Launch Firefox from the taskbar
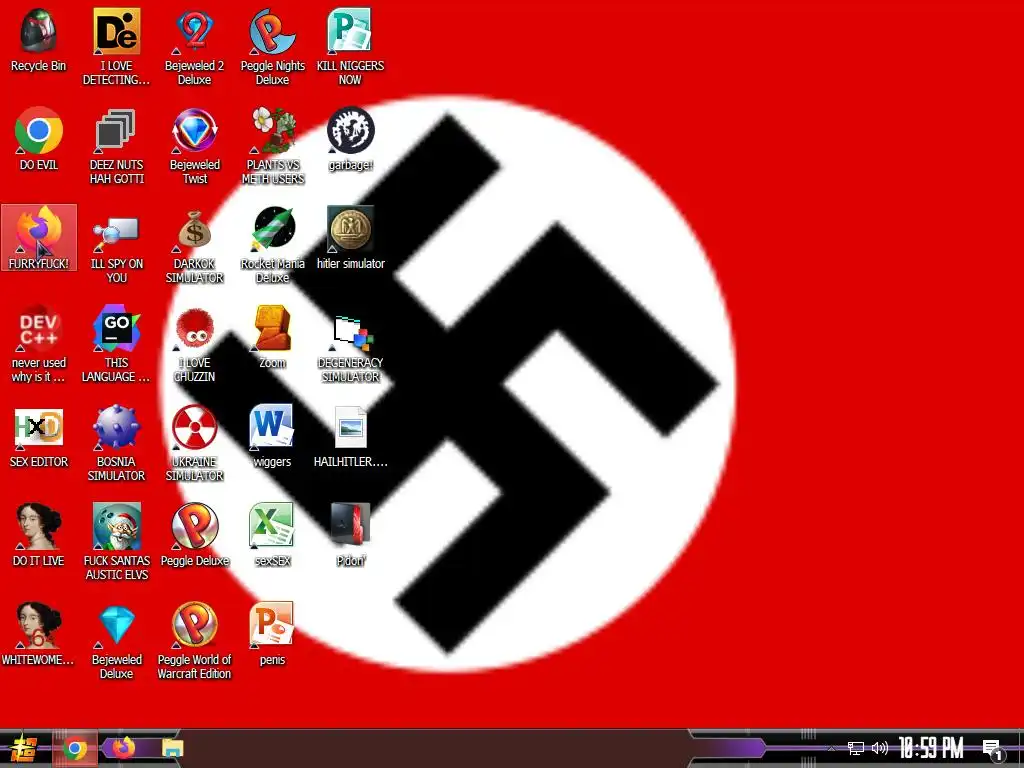 (123, 748)
